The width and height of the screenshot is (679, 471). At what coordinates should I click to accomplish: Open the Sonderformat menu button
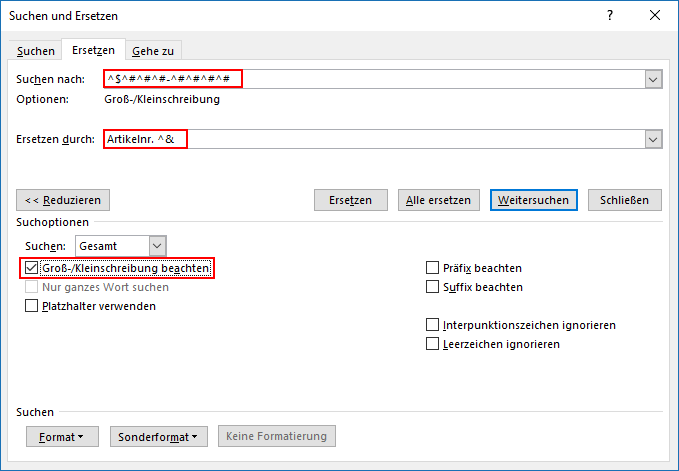coord(159,436)
